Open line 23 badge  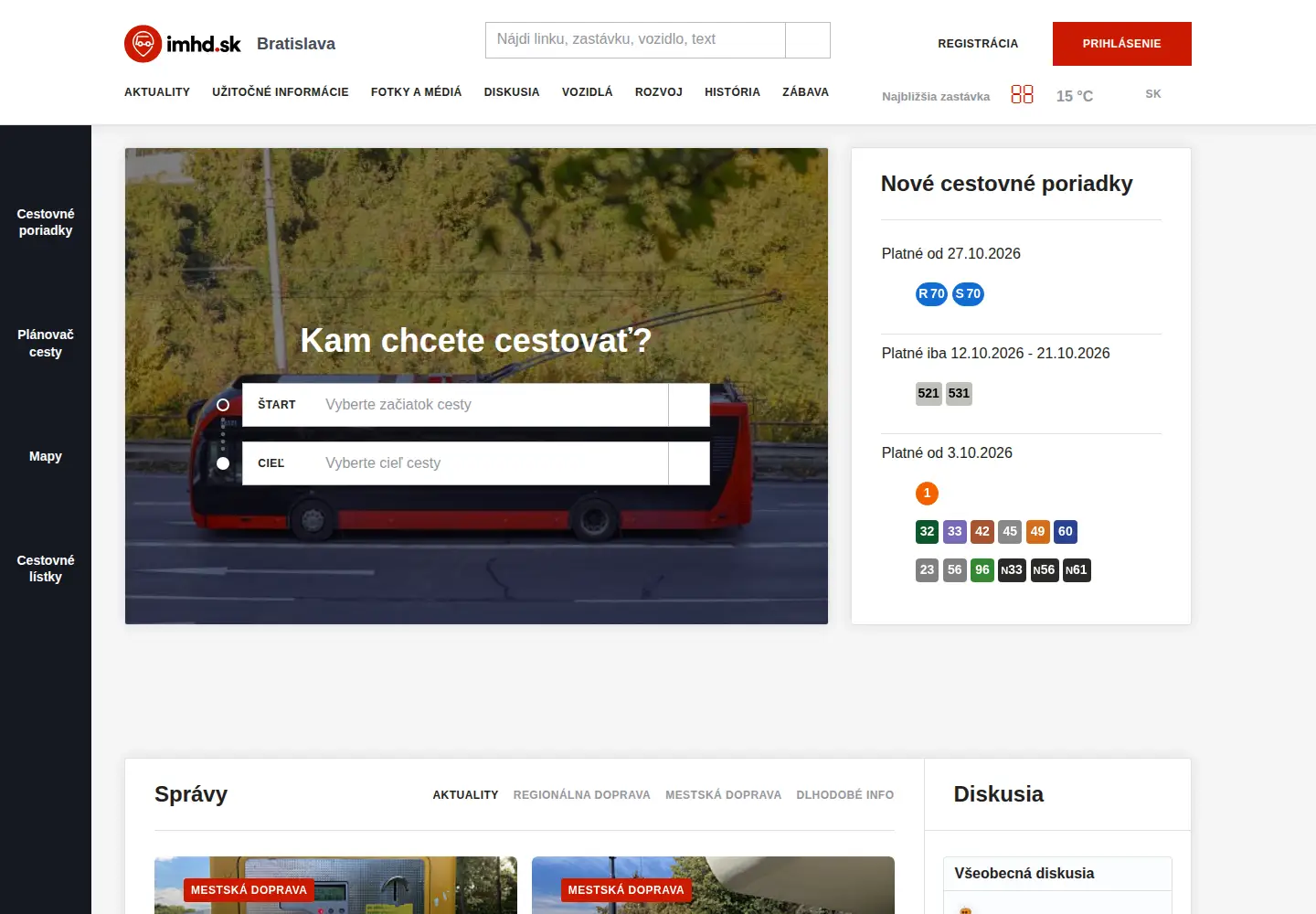pyautogui.click(x=927, y=570)
